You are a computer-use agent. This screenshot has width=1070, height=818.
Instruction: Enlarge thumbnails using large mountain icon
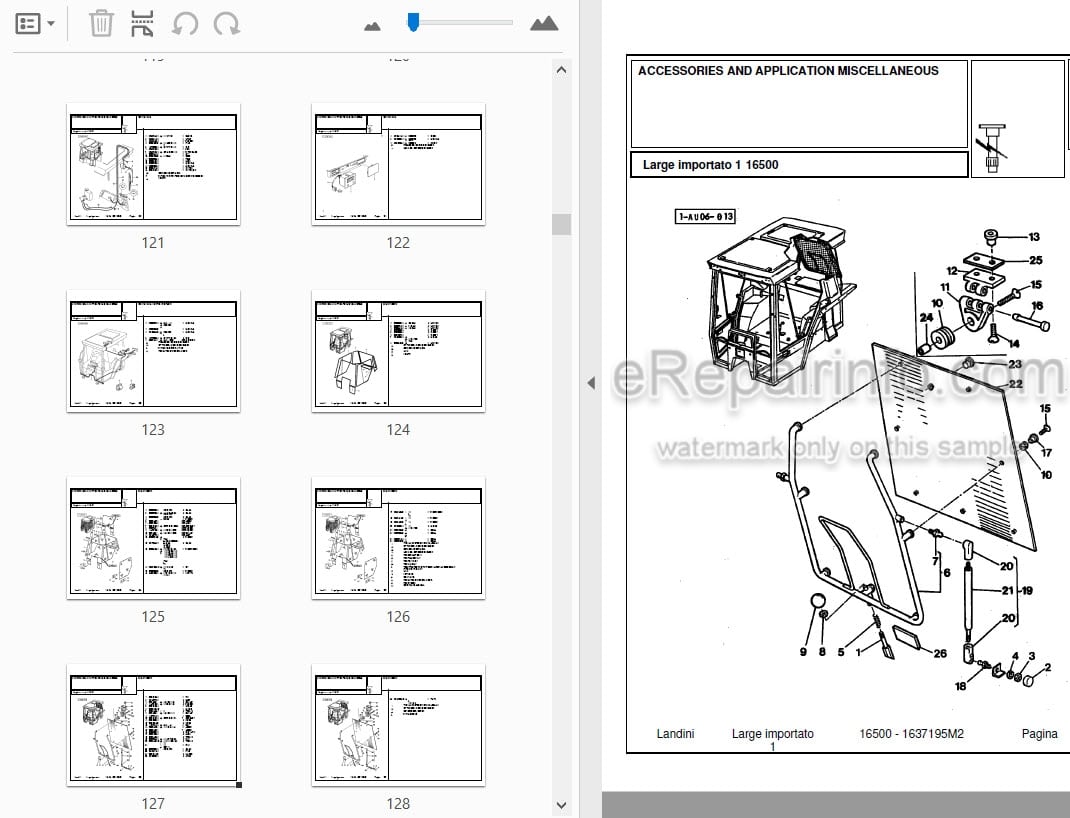click(x=544, y=24)
